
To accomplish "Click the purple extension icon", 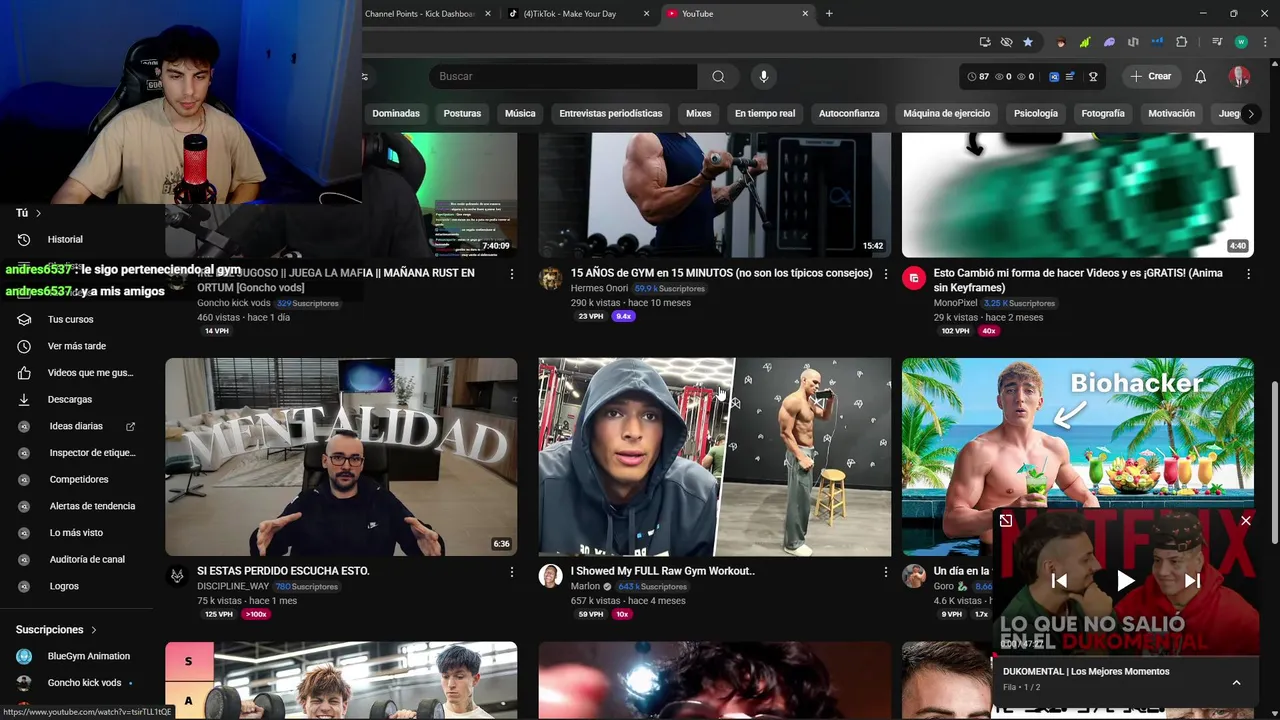I will click(x=1109, y=42).
